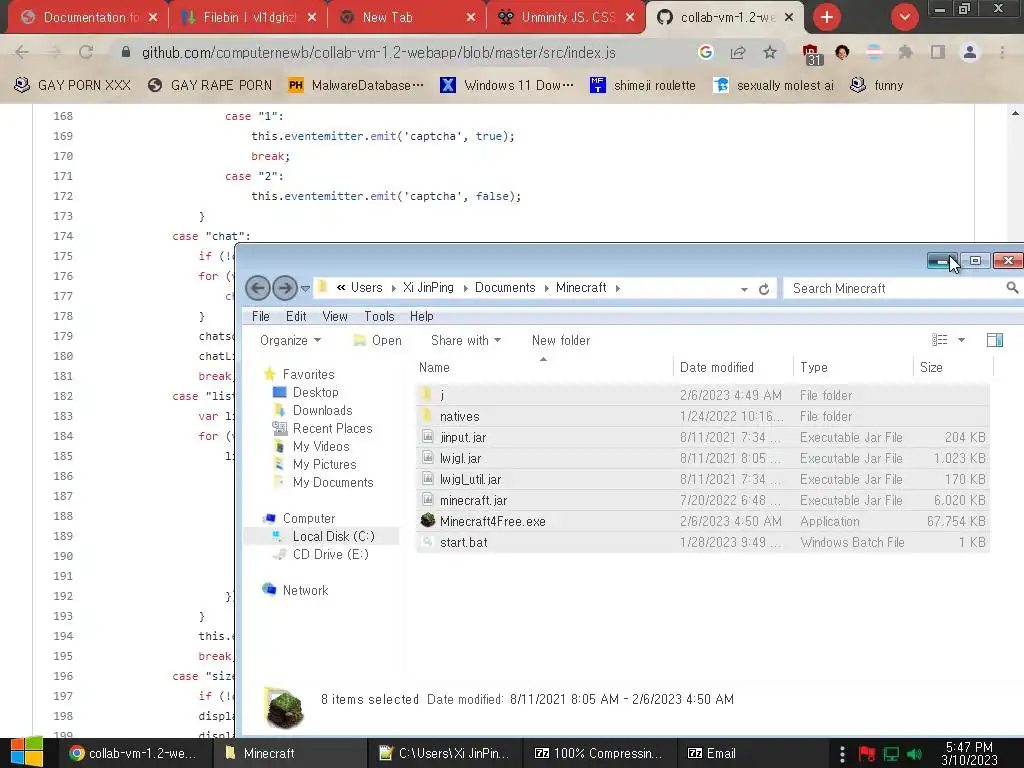Select start.bat batch file
1024x768 pixels.
(703, 542)
